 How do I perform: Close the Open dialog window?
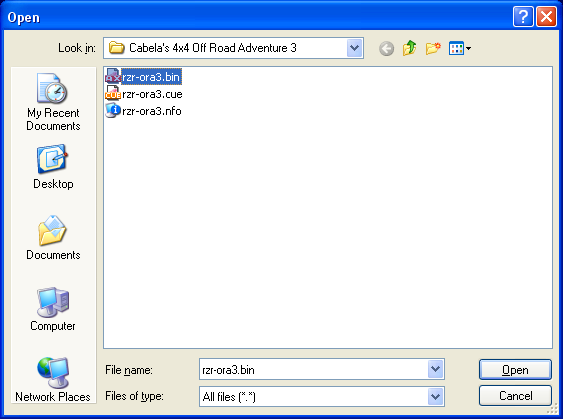[x=546, y=17]
